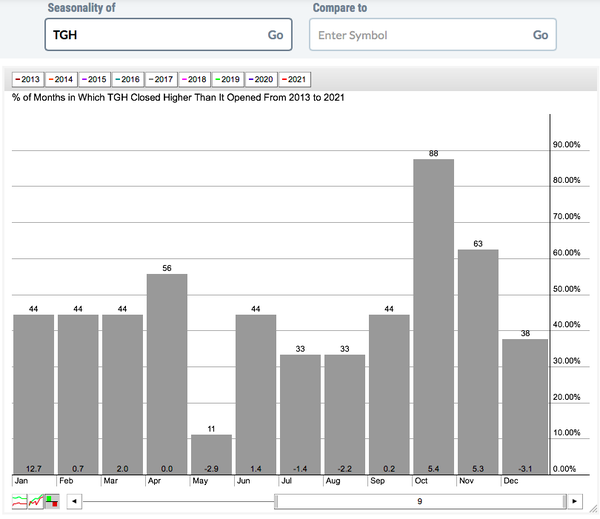Click the separate-lines chart mode icon
This screenshot has width=600, height=519.
pyautogui.click(x=20, y=501)
